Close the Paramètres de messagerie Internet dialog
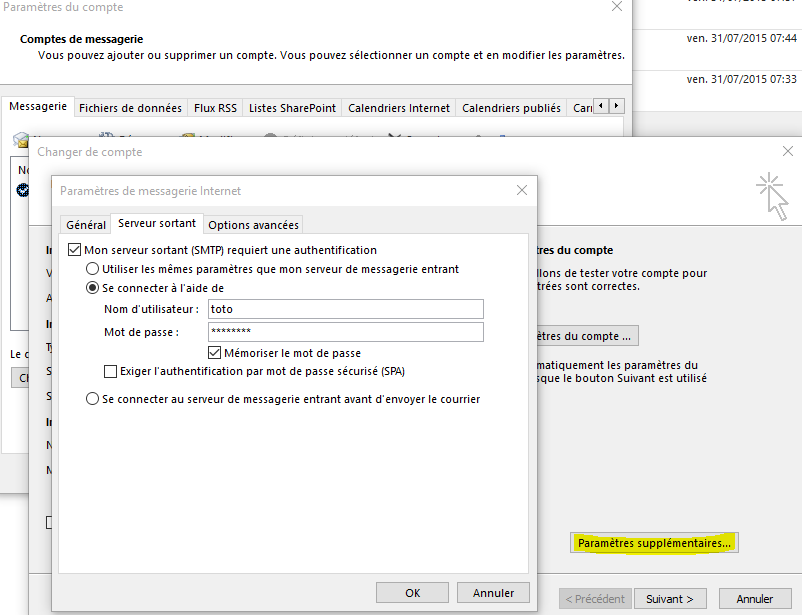Image resolution: width=802 pixels, height=615 pixels. [522, 190]
